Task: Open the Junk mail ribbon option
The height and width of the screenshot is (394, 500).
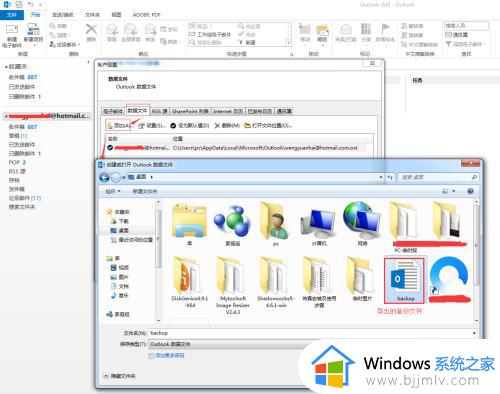Action: [x=65, y=44]
